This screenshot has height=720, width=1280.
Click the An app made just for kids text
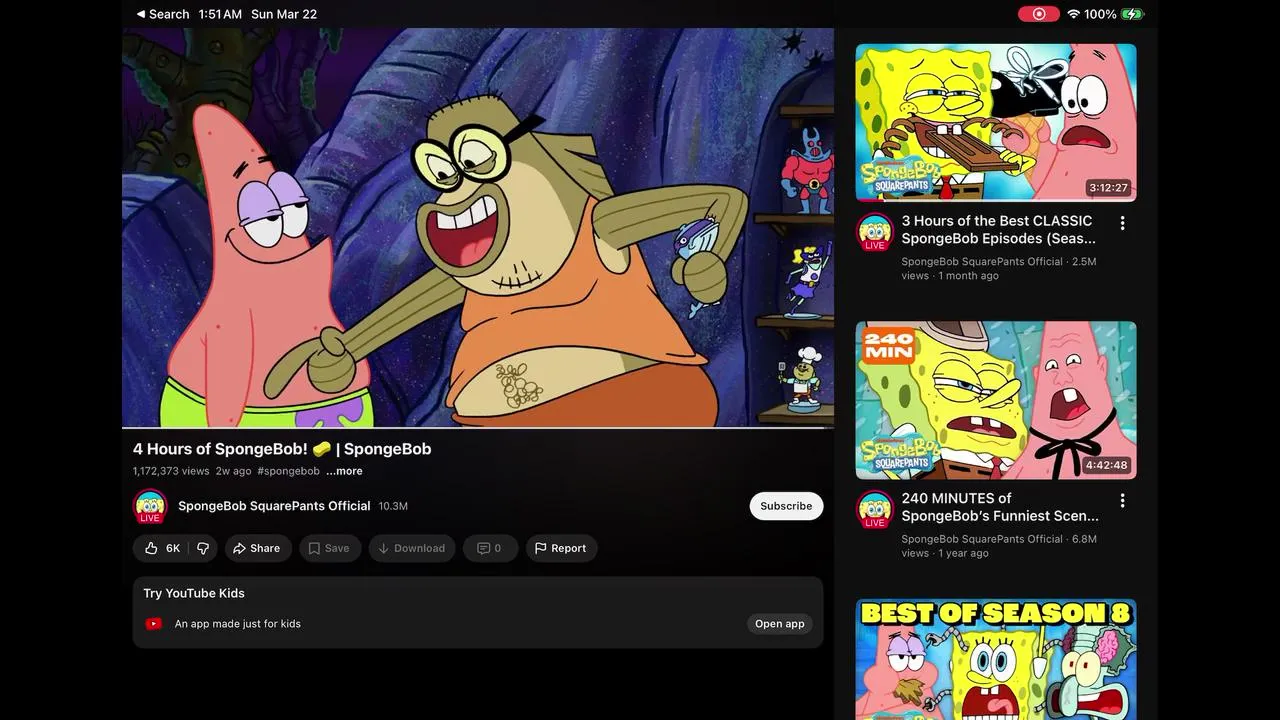[x=238, y=624]
